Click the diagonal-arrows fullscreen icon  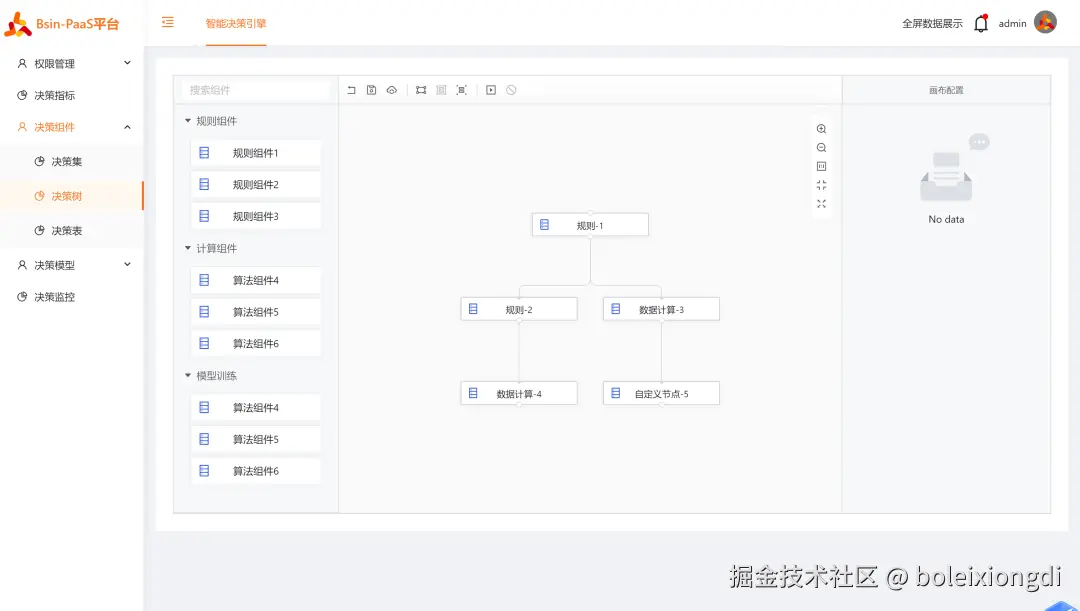[821, 204]
